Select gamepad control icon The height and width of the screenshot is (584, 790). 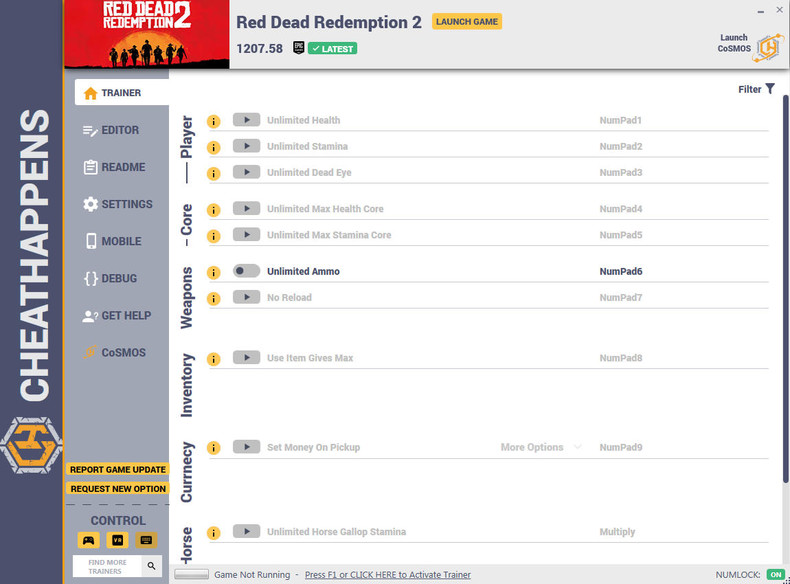89,540
